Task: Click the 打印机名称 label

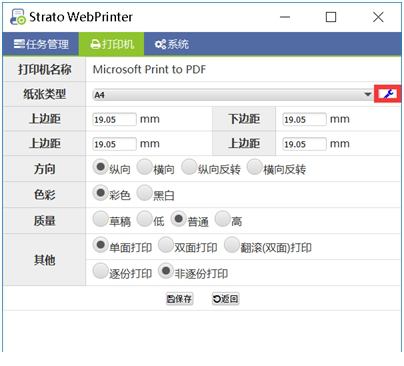Action: point(44,69)
